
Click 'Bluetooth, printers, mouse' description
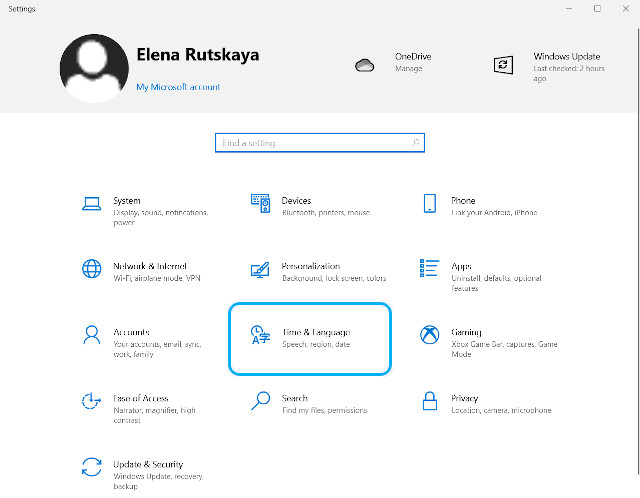(326, 213)
